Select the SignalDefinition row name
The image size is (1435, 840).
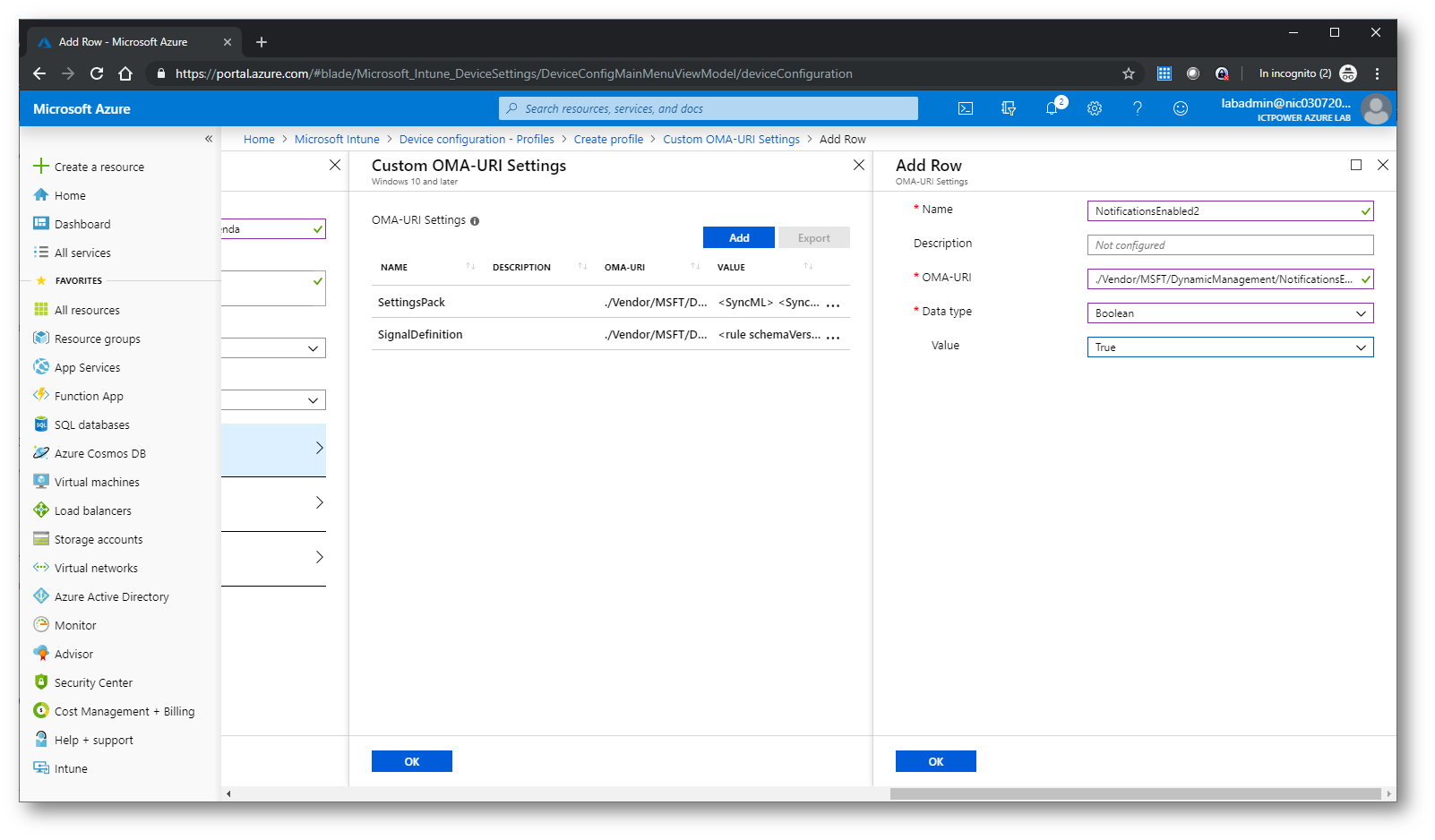(420, 335)
